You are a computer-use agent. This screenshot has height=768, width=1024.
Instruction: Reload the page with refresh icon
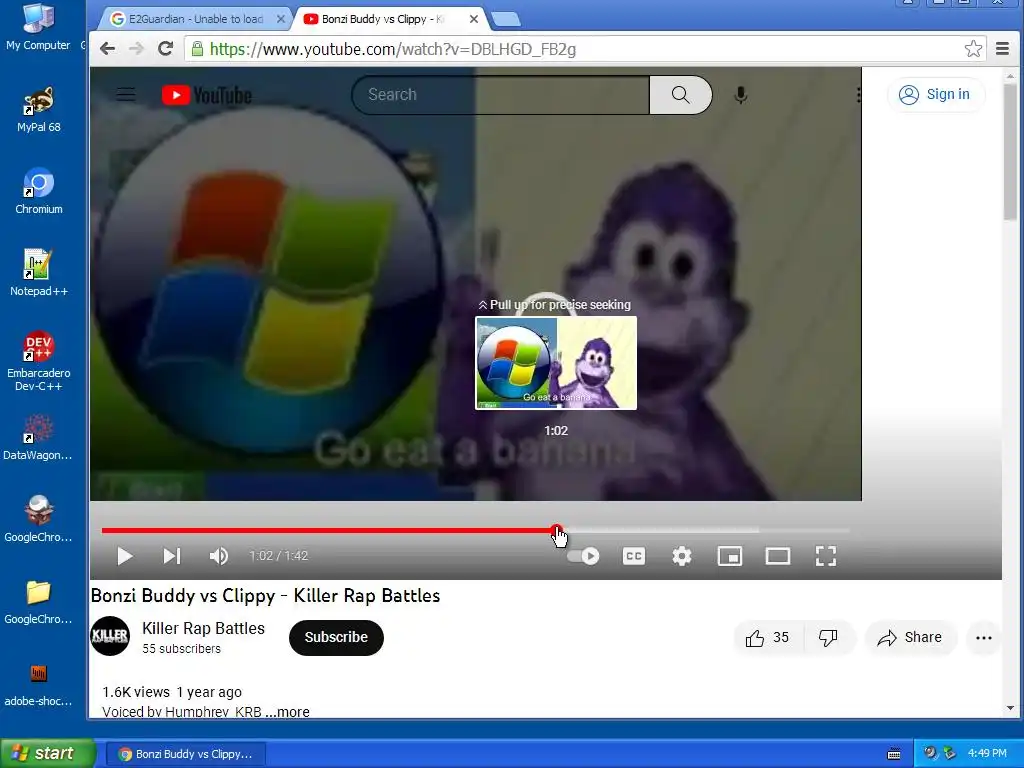pyautogui.click(x=165, y=48)
